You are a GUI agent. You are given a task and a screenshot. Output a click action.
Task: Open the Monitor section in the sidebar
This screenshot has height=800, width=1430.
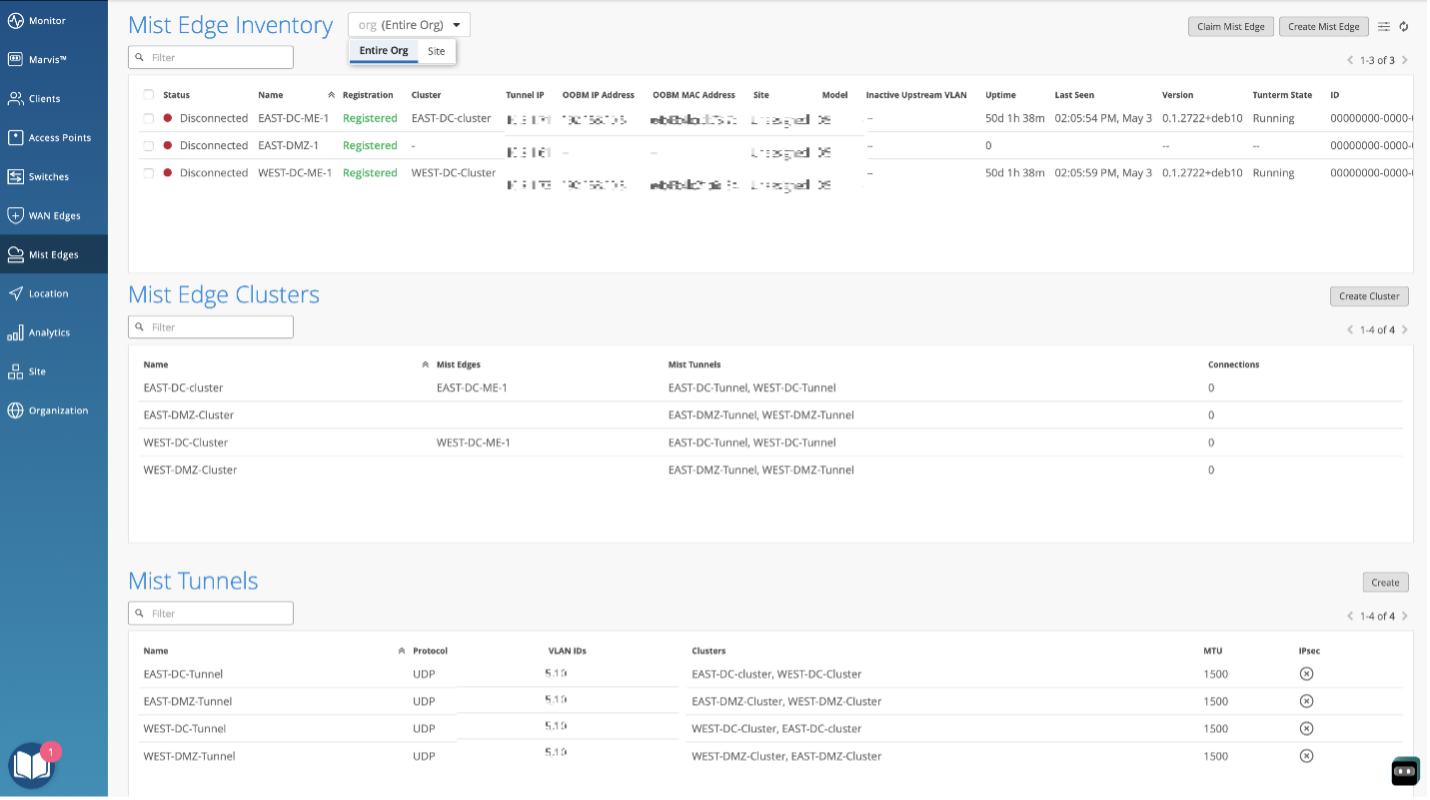[x=47, y=20]
